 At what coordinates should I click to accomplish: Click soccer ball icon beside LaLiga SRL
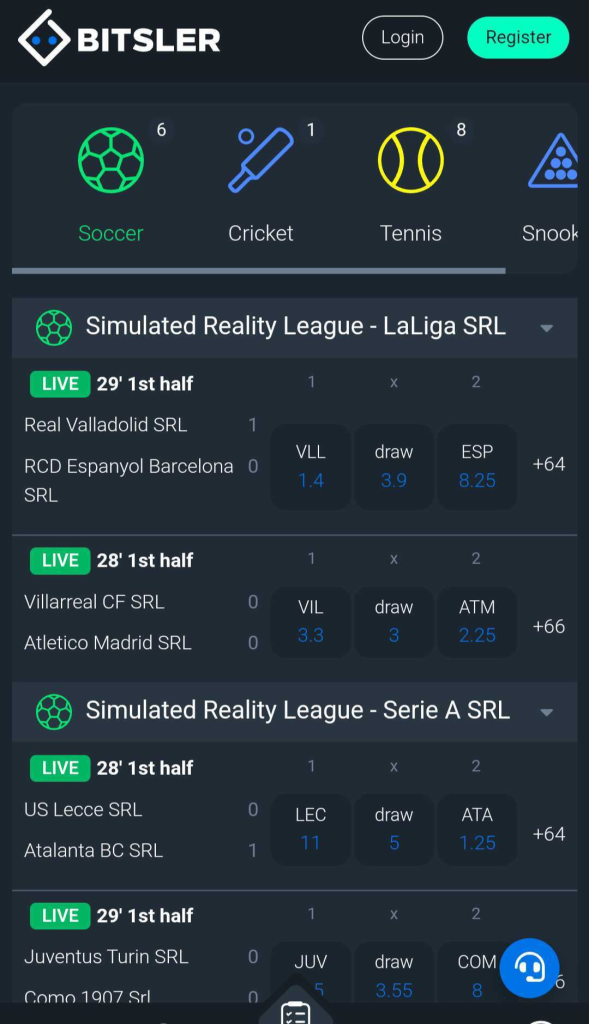click(x=54, y=327)
